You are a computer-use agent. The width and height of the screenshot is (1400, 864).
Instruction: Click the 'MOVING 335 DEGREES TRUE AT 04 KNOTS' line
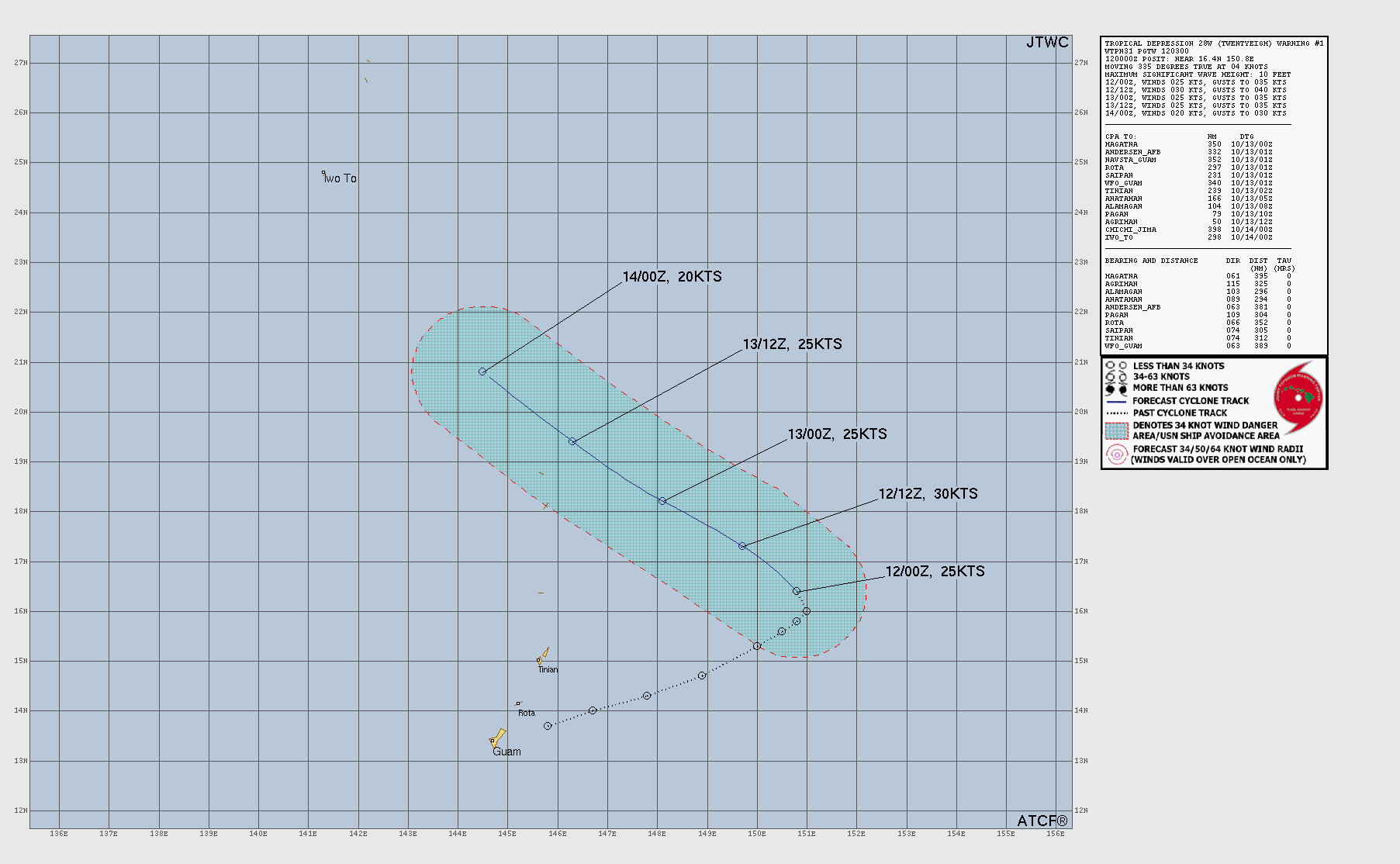(x=1186, y=67)
